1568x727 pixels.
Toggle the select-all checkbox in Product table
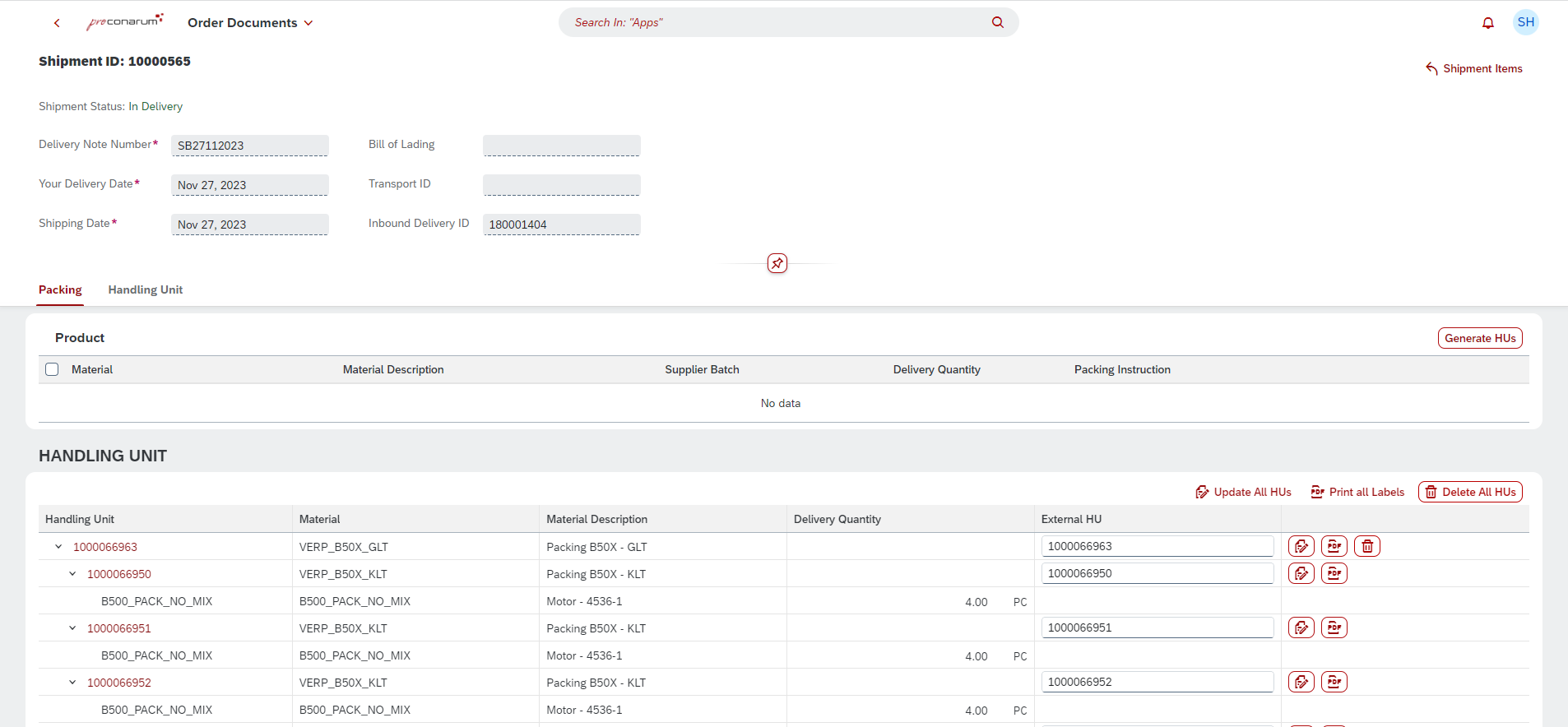click(52, 369)
